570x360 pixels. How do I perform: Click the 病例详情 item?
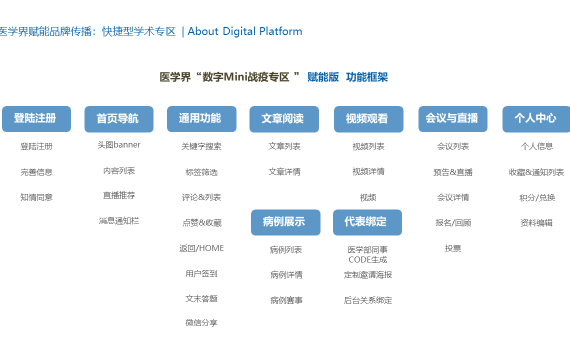click(286, 275)
